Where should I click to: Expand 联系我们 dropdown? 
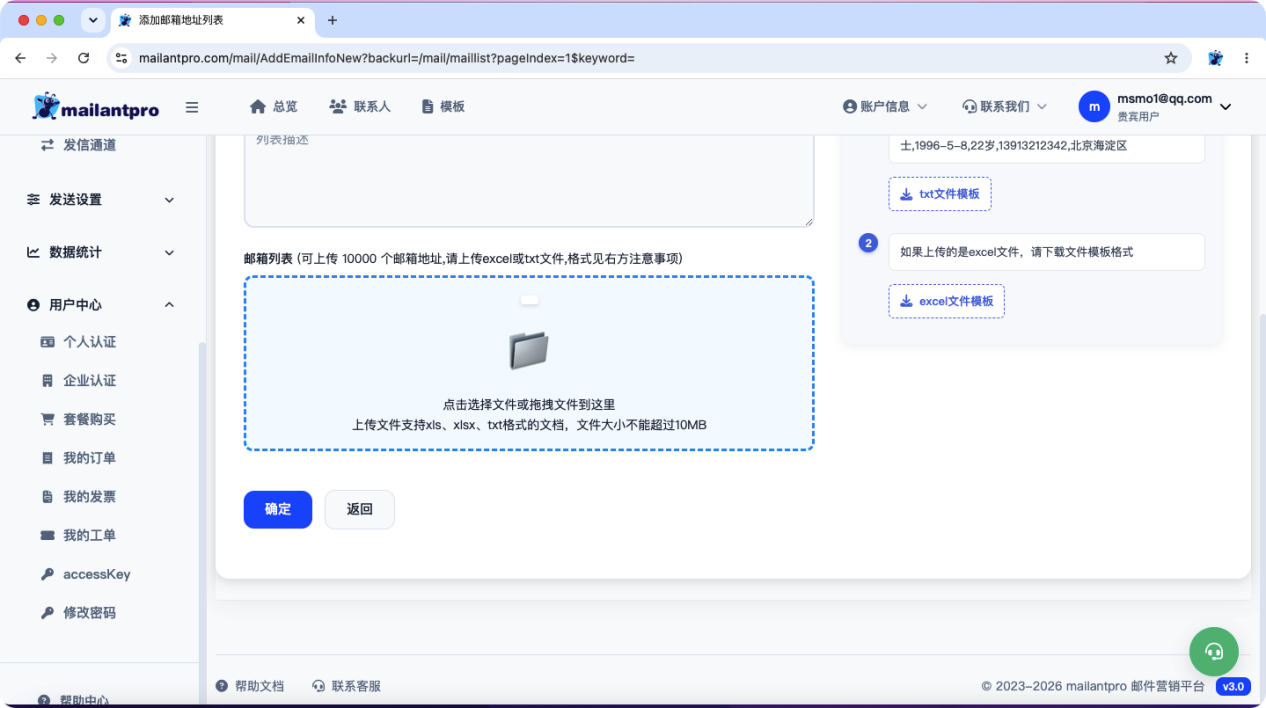point(1004,107)
